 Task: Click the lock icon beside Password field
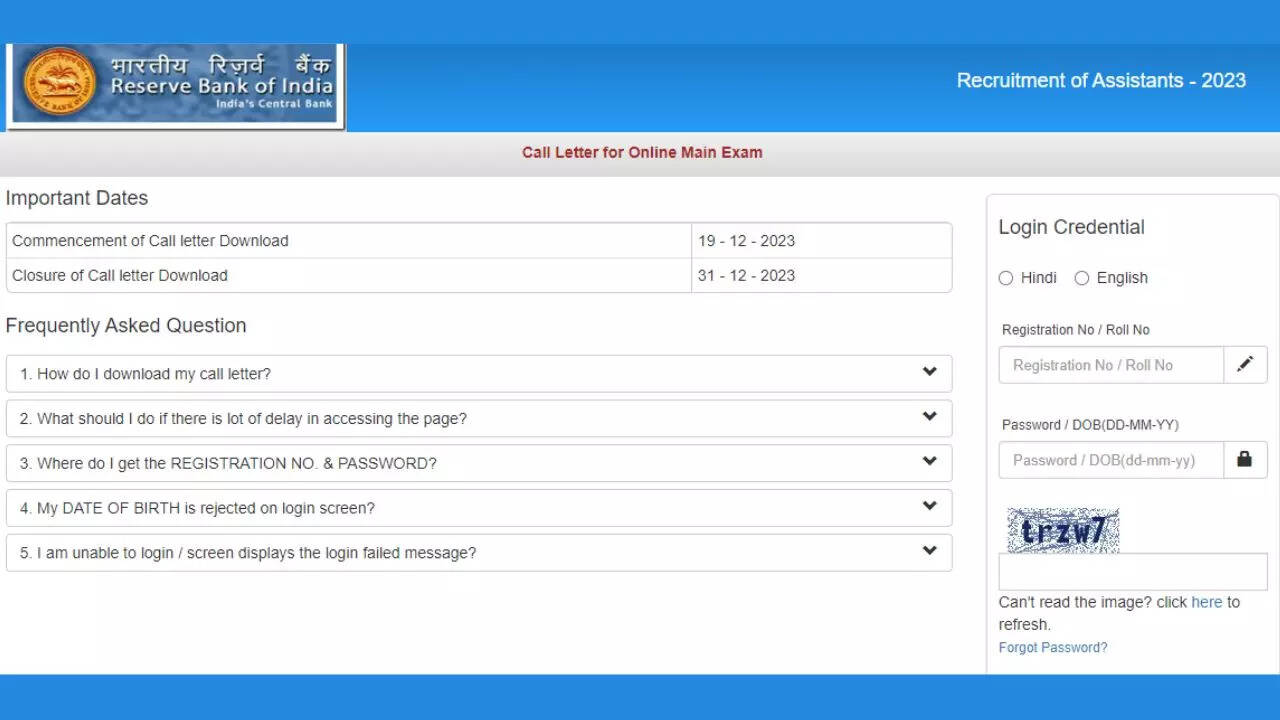pyautogui.click(x=1245, y=460)
